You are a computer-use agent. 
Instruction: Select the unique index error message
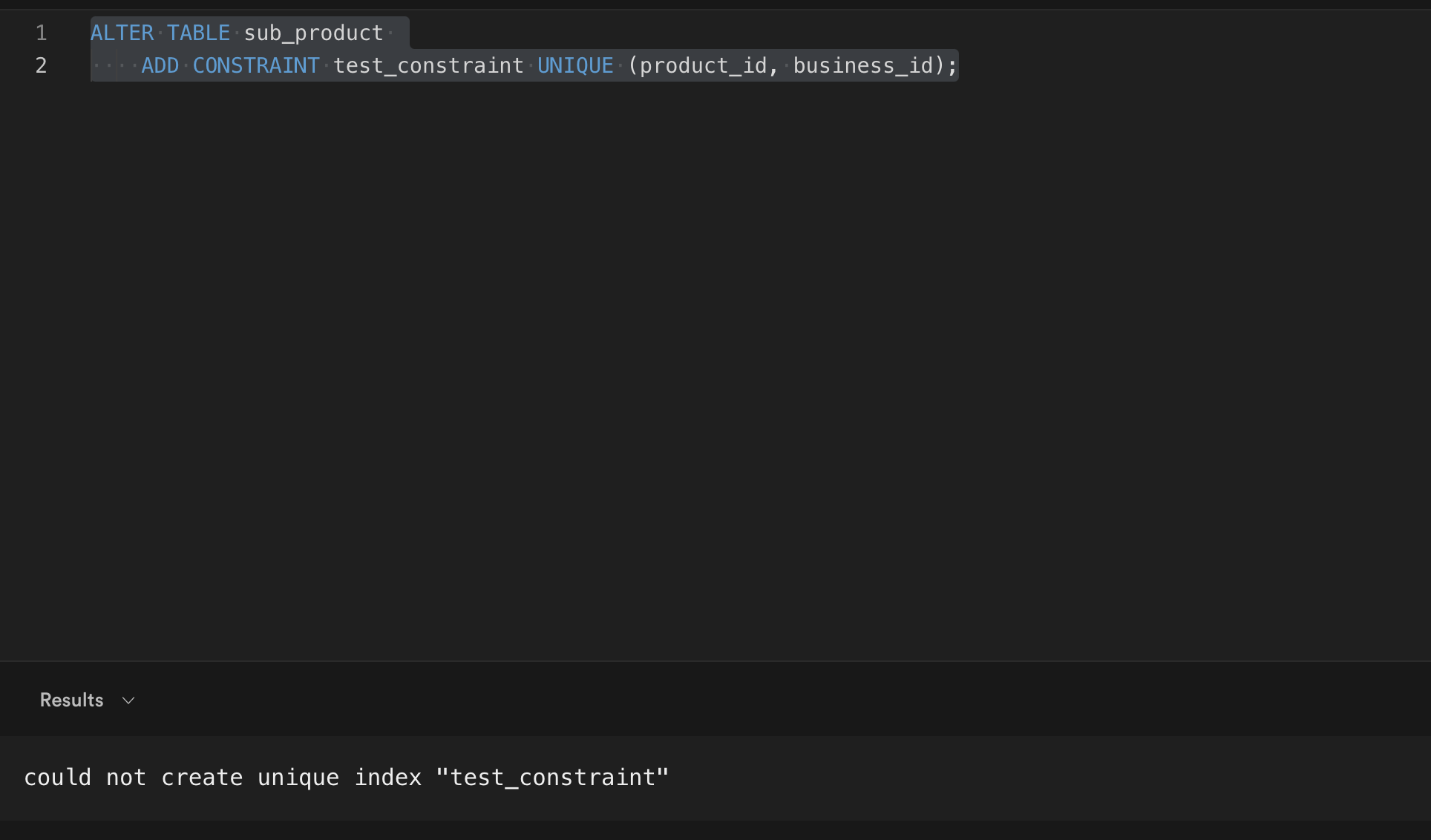346,778
